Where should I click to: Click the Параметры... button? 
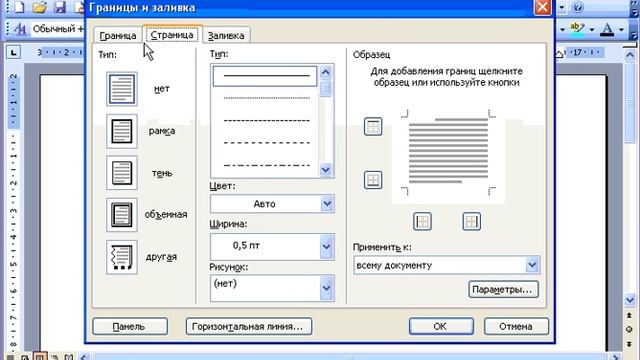coord(503,289)
